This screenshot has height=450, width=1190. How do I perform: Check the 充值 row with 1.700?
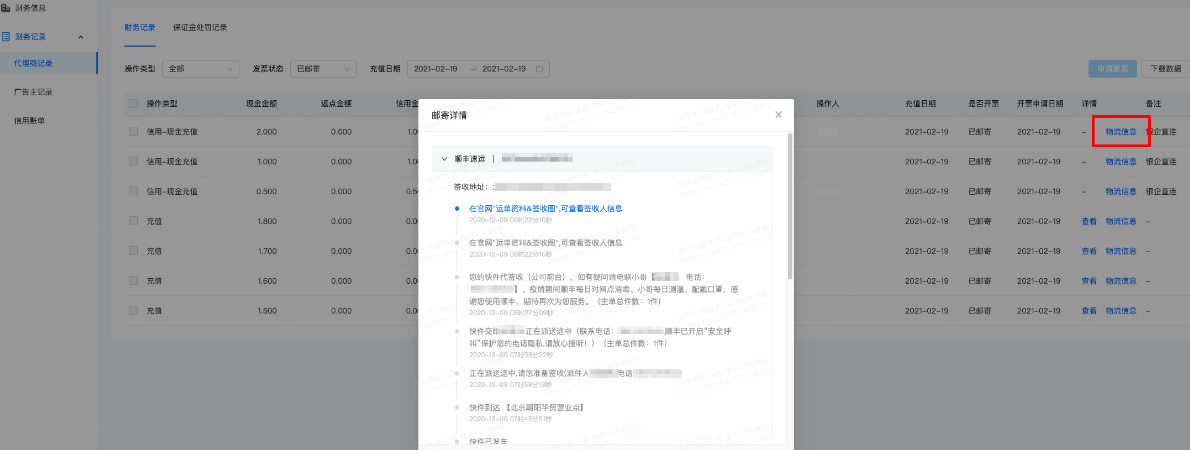(x=134, y=250)
